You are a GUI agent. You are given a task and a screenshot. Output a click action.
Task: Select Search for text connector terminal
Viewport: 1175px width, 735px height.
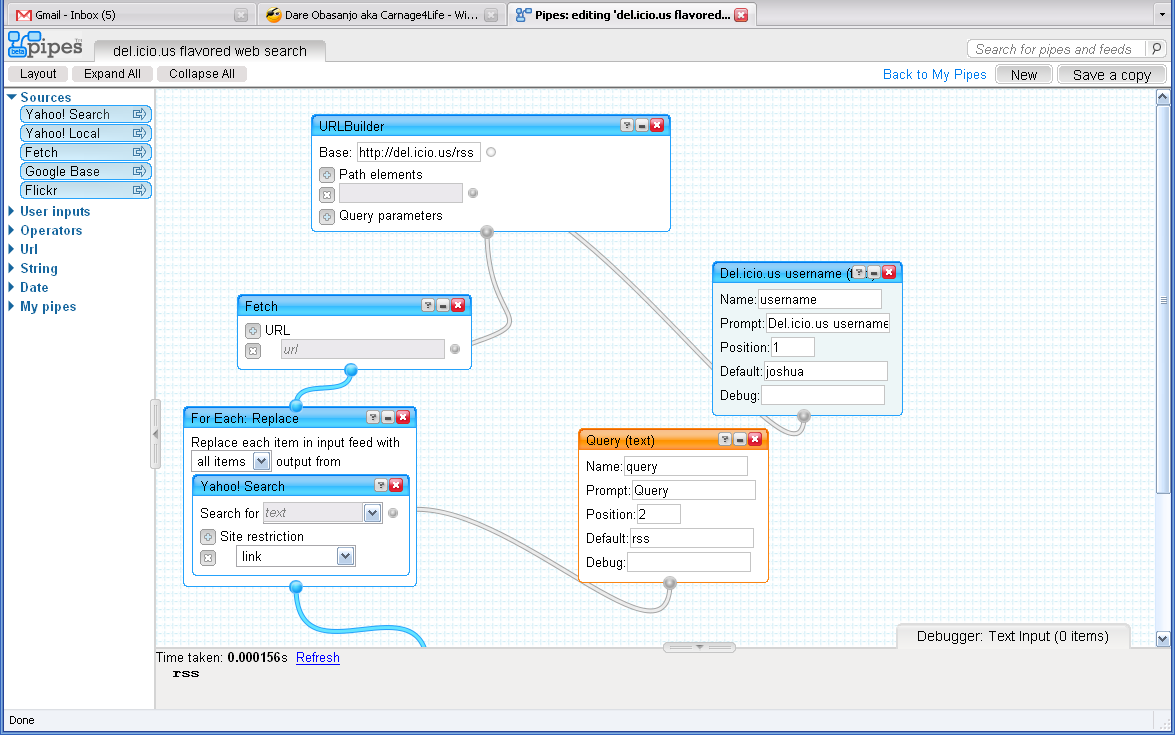coord(393,513)
